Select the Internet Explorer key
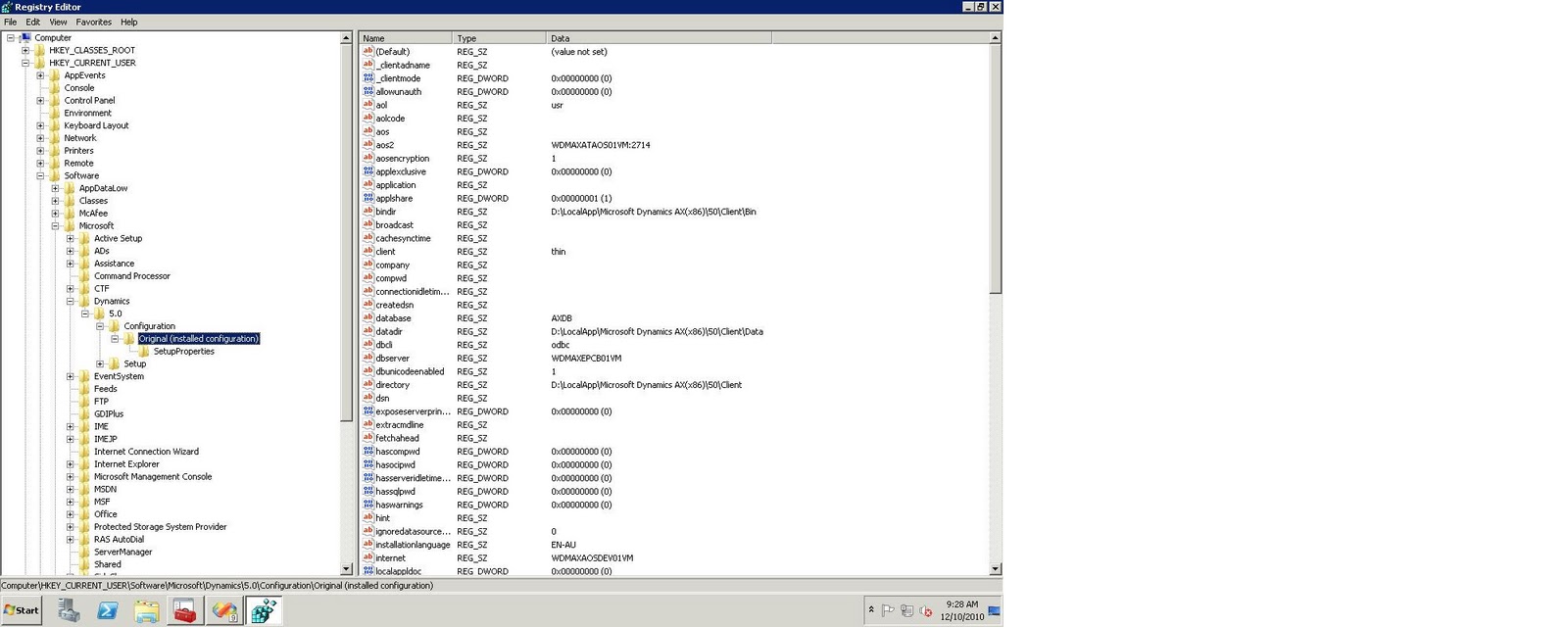This screenshot has width=1568, height=627. (x=126, y=464)
